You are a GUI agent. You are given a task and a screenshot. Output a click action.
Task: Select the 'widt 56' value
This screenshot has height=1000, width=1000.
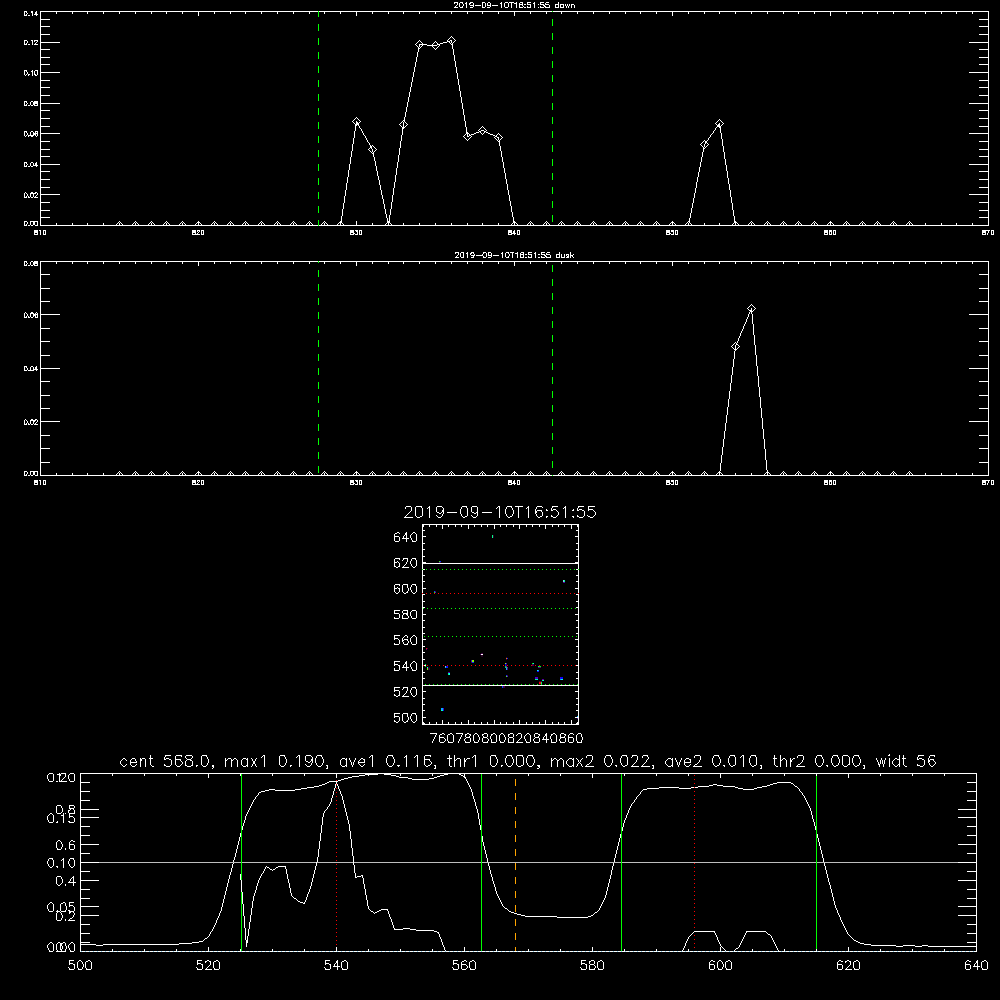[906, 761]
